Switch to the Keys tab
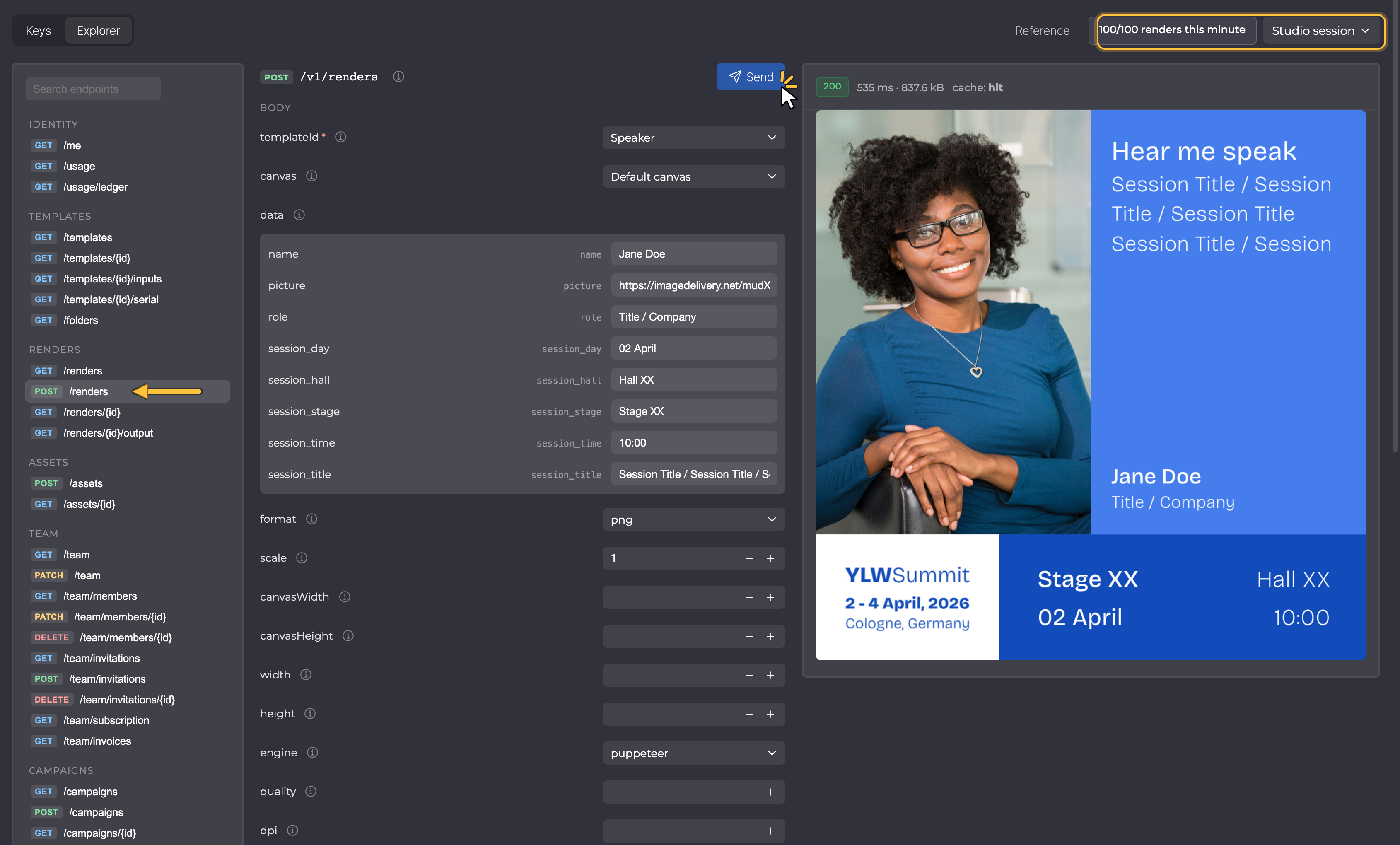This screenshot has width=1400, height=845. 38,31
